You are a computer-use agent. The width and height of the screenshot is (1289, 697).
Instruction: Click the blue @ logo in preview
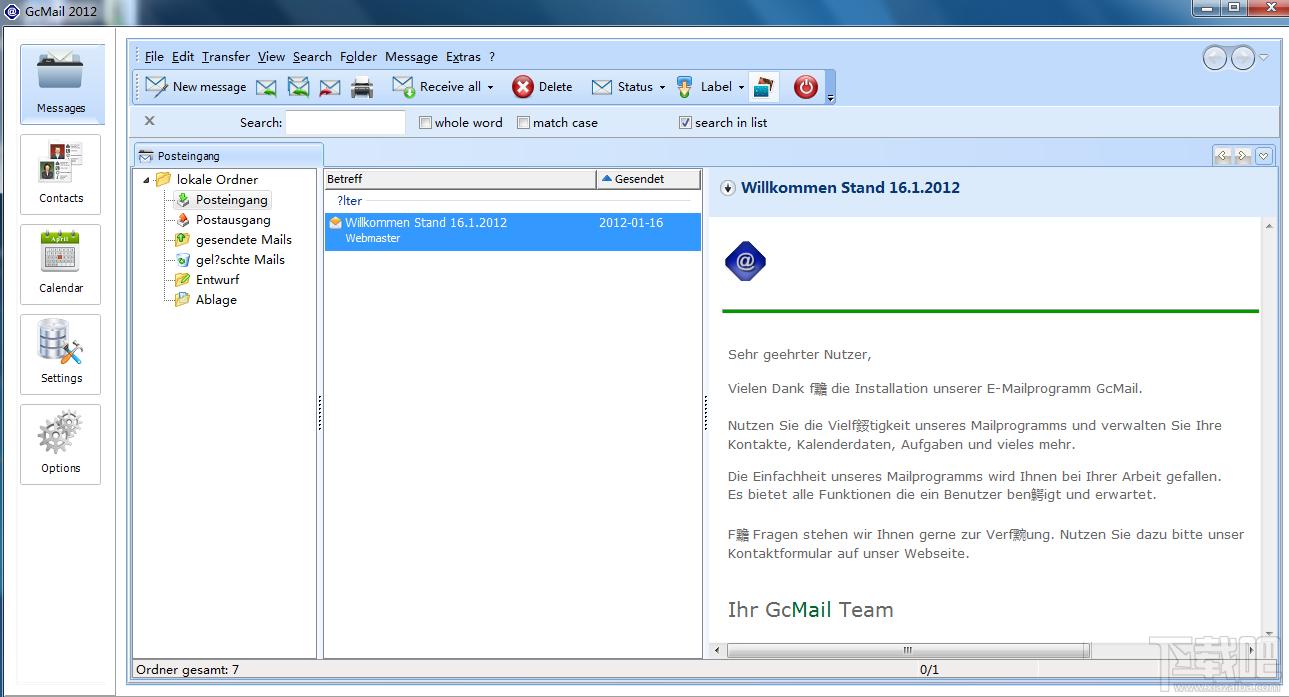745,263
